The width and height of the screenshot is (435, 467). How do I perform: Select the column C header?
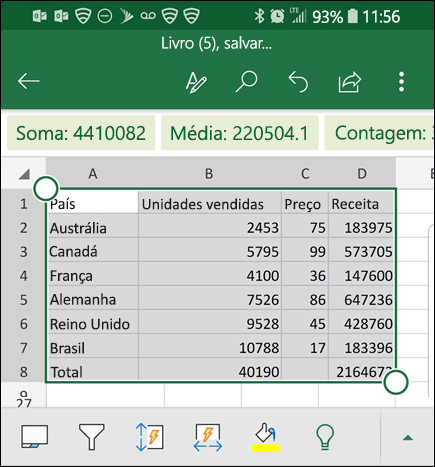(305, 173)
